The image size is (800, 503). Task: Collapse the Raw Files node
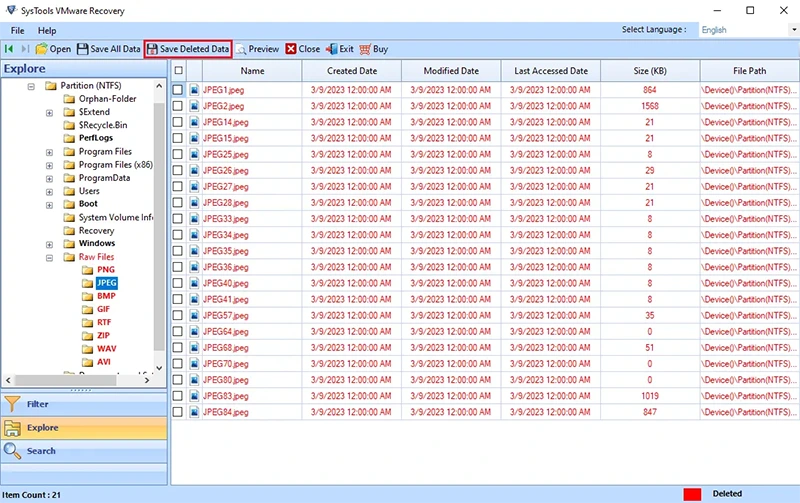49,258
